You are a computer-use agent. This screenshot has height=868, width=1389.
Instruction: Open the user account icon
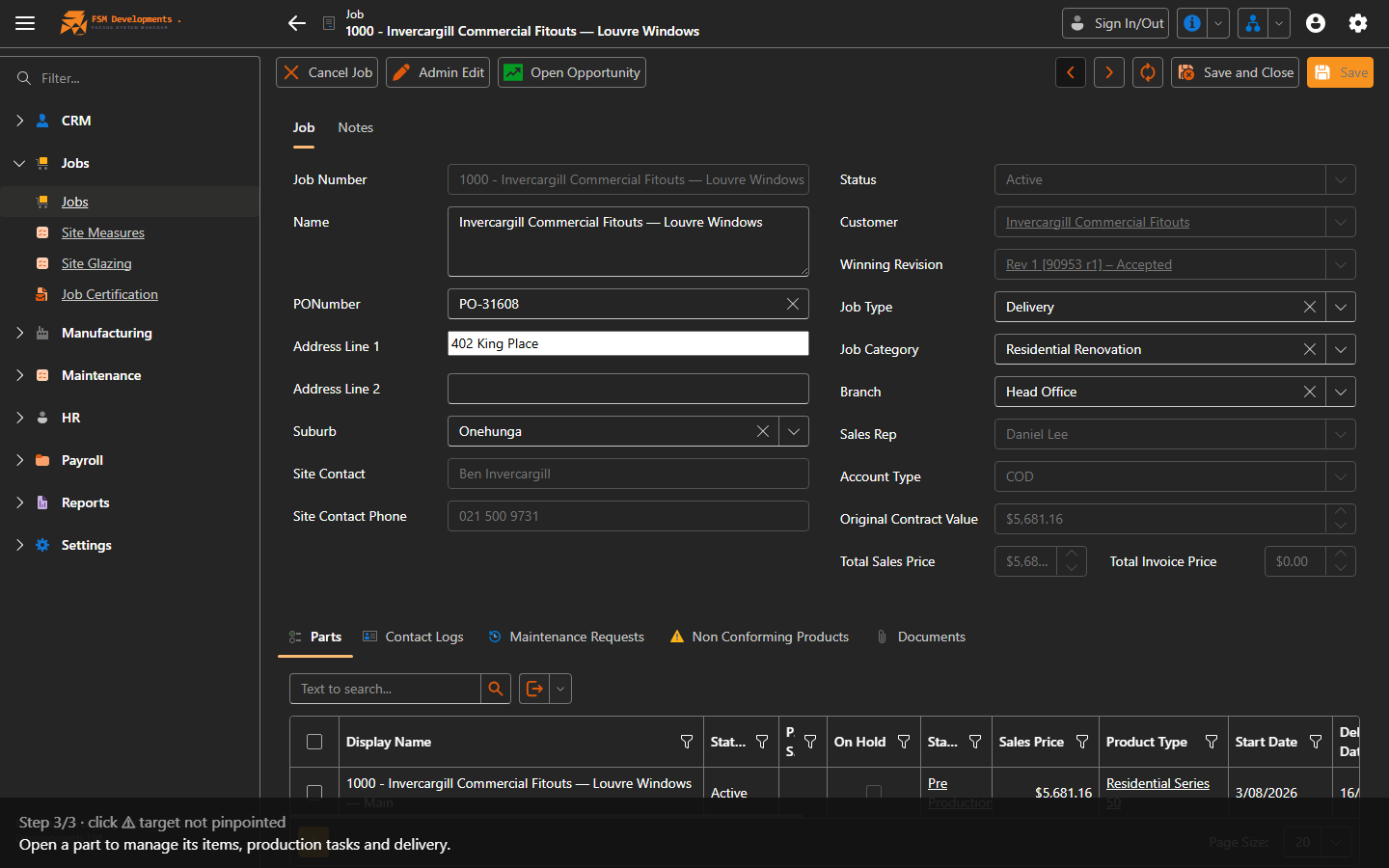1316,23
